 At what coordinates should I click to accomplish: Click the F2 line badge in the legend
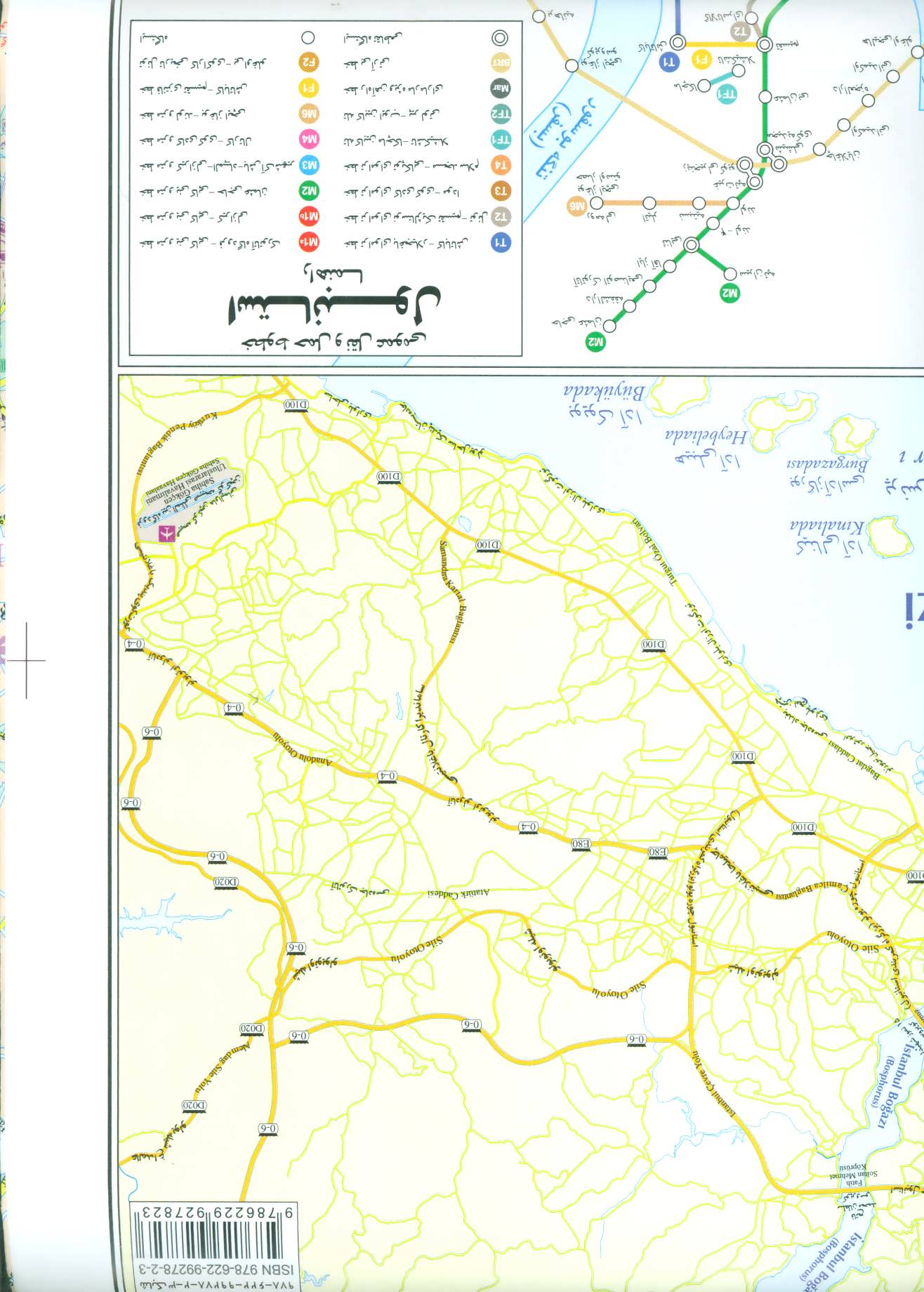[x=309, y=62]
